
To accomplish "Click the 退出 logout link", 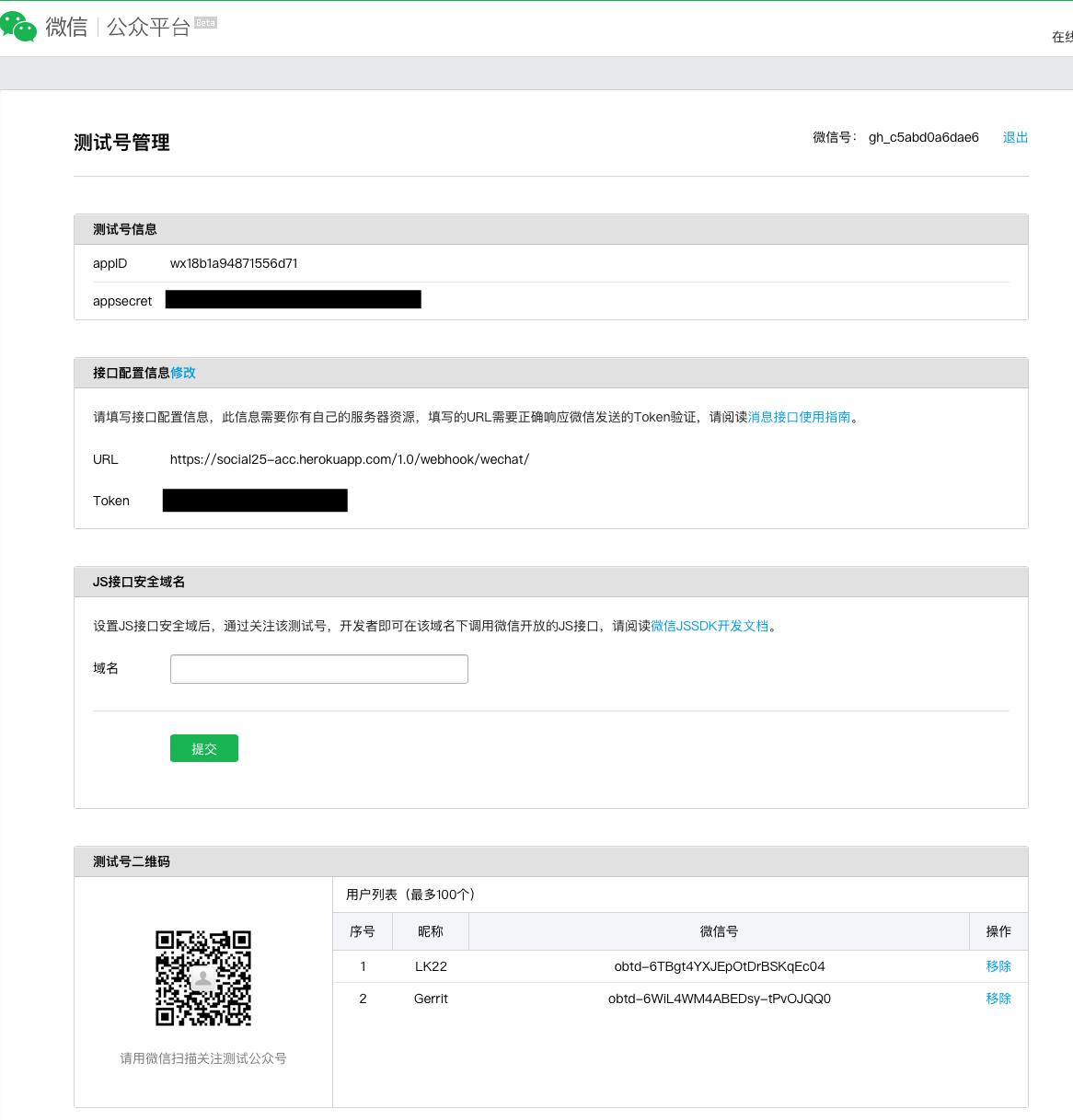I will click(x=1015, y=137).
